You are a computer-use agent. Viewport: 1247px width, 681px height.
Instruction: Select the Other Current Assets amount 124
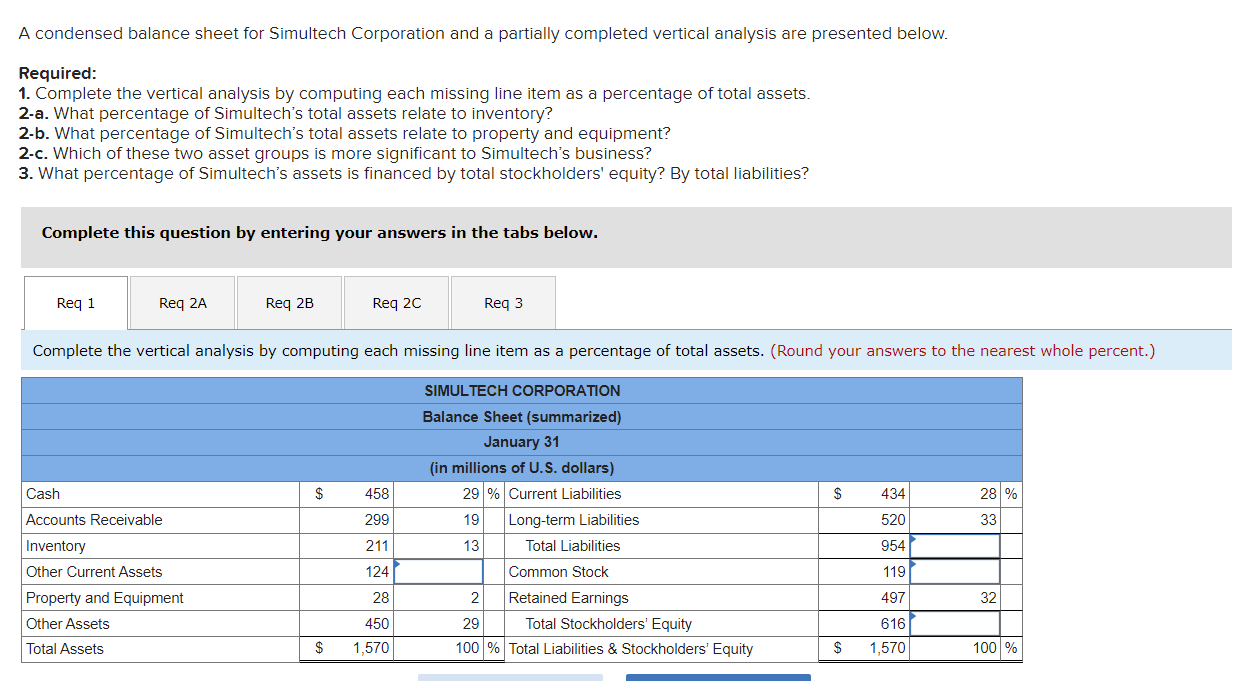tap(377, 572)
